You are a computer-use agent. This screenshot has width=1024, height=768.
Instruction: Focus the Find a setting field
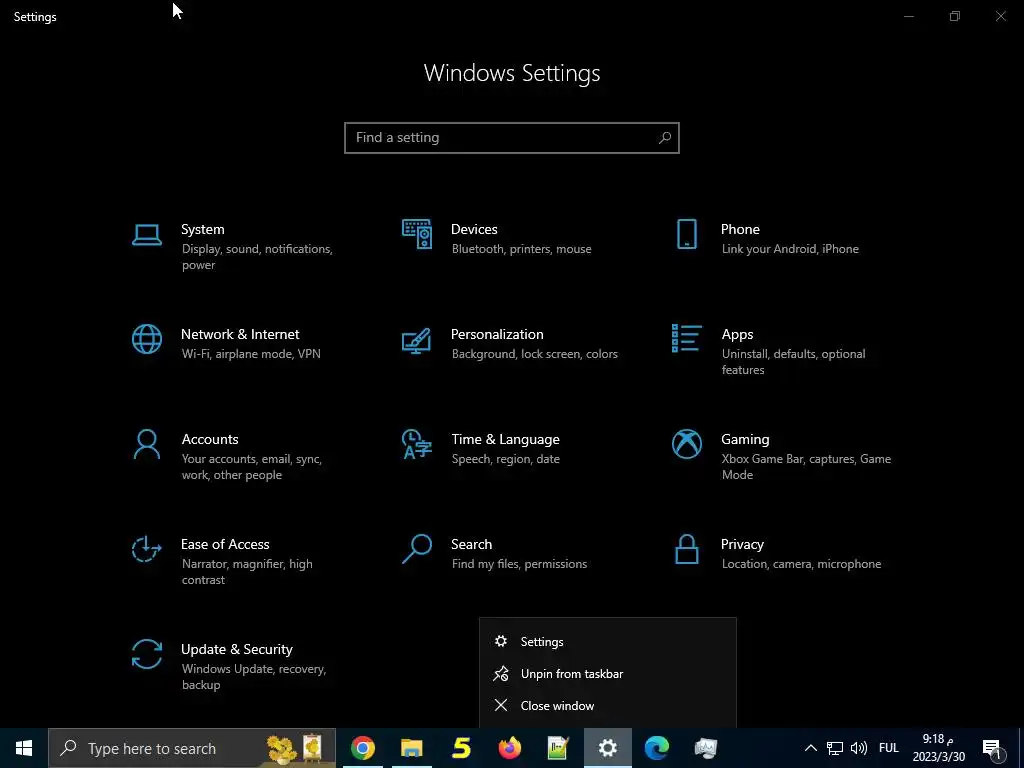point(512,138)
